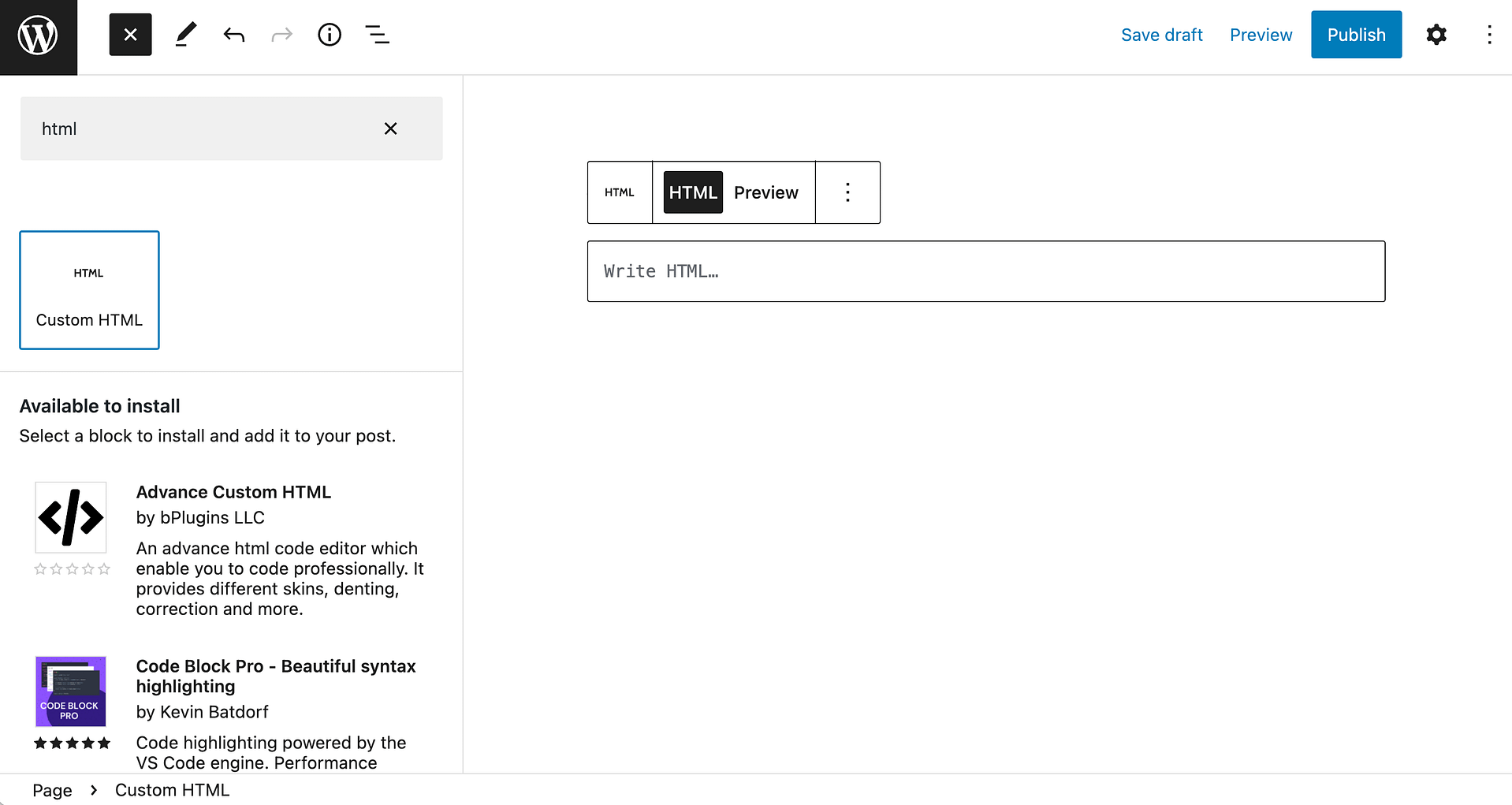Clear the html search query
1512x805 pixels.
pyautogui.click(x=390, y=128)
